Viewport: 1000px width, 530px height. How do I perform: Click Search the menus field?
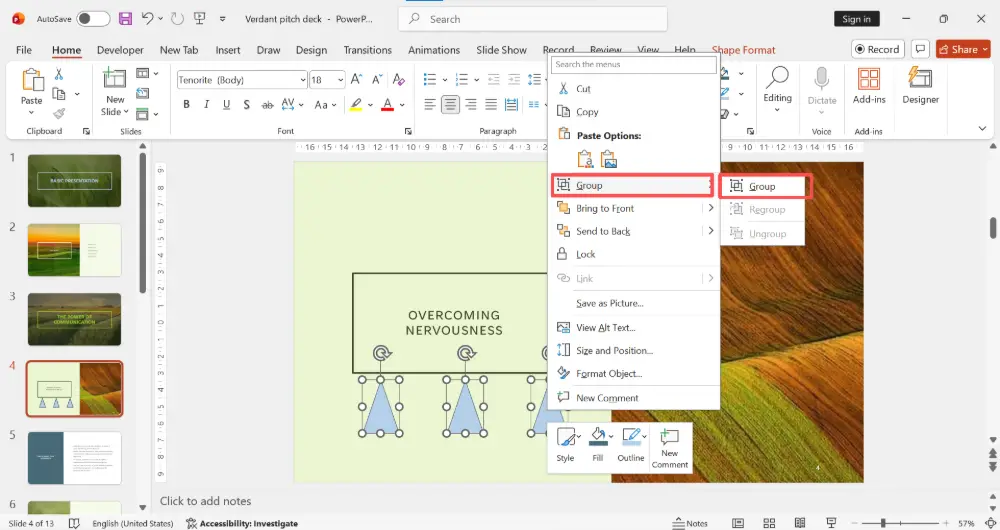[634, 64]
